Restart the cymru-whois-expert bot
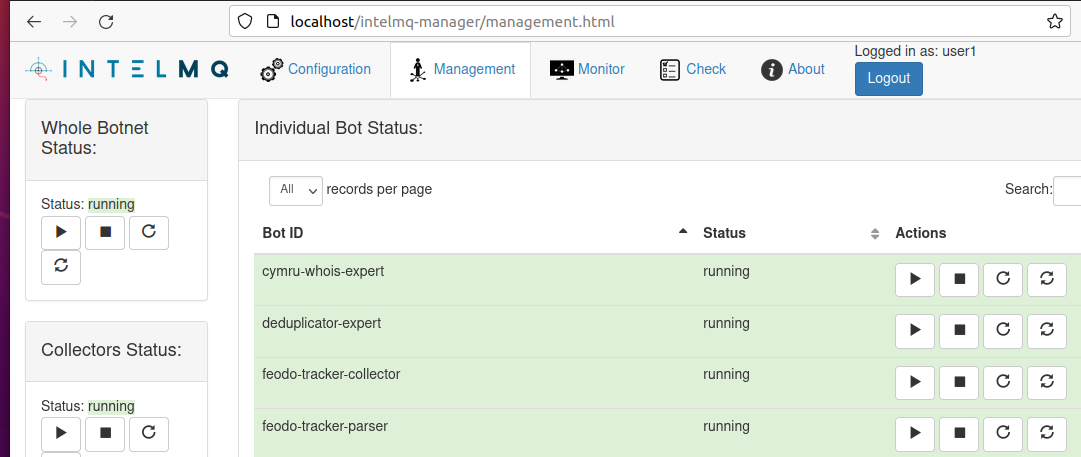This screenshot has height=457, width=1081. [1047, 280]
